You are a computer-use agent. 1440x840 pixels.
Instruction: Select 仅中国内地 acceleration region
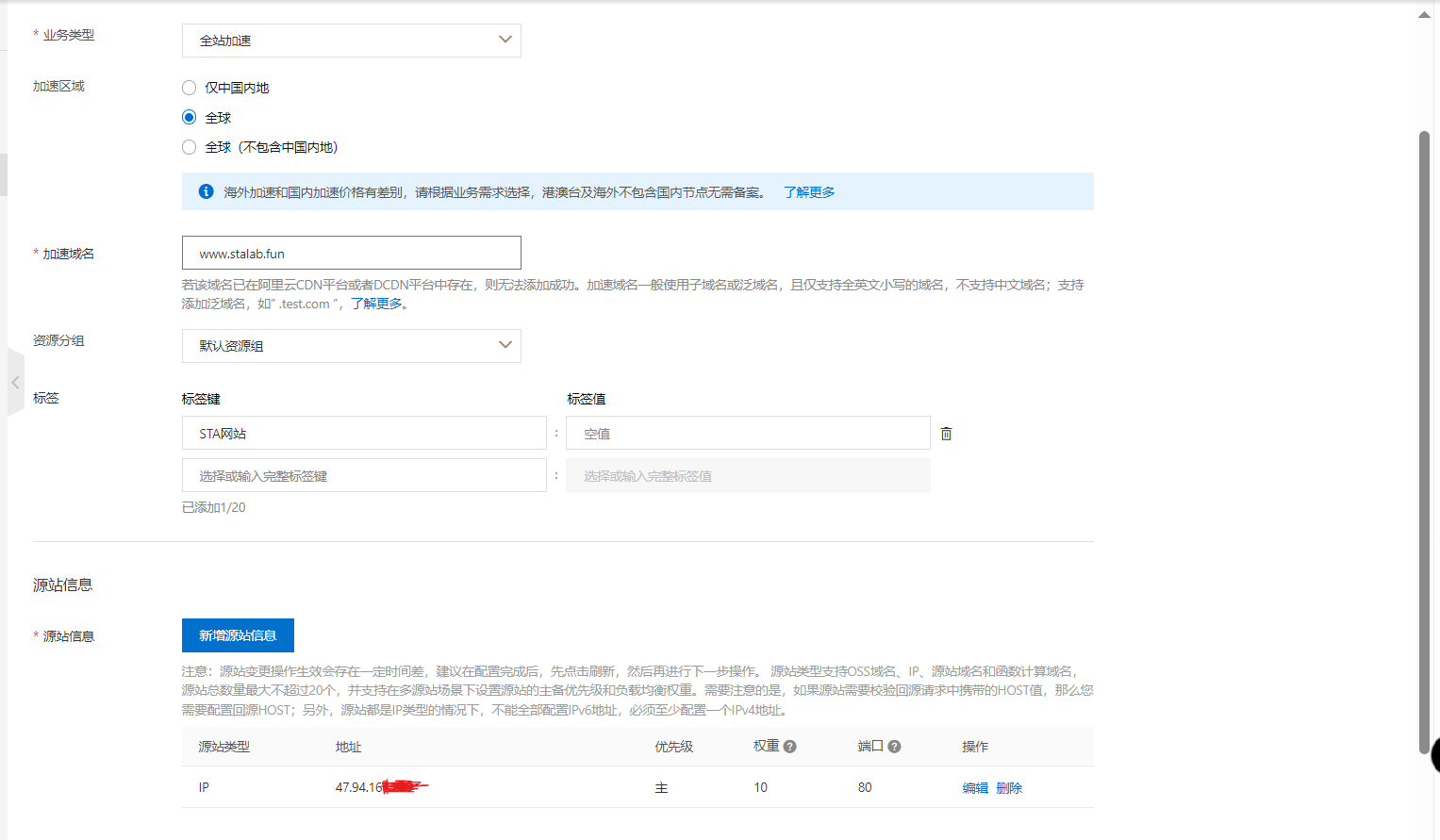[x=190, y=88]
